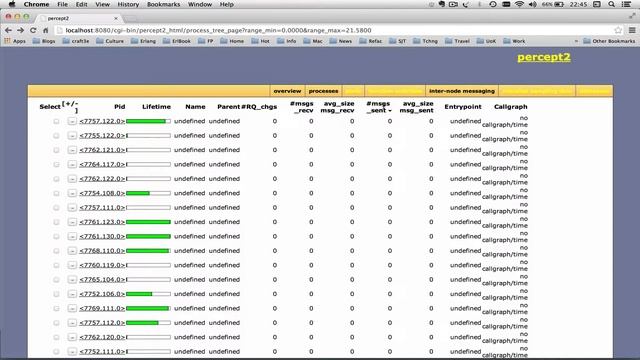Image resolution: width=640 pixels, height=360 pixels.
Task: Collapse the tree row of <7752.111.0>
Action: (x=72, y=351)
